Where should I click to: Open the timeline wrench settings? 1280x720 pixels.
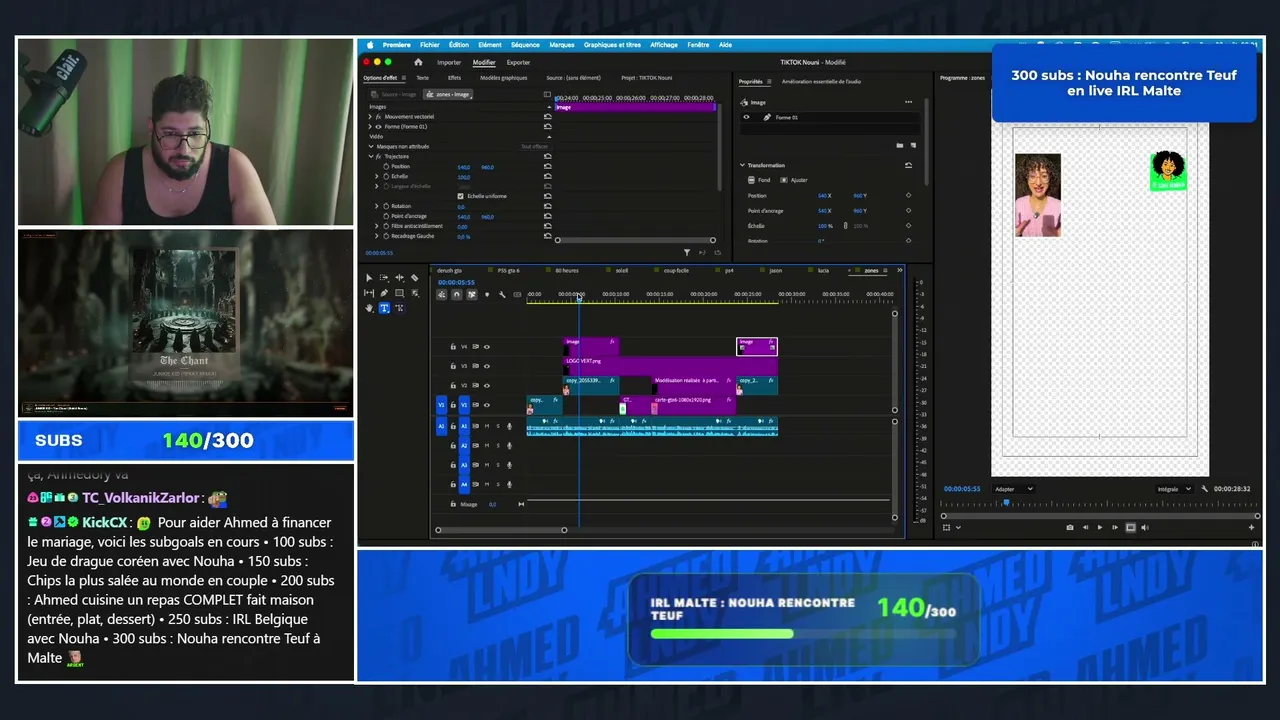(x=502, y=295)
